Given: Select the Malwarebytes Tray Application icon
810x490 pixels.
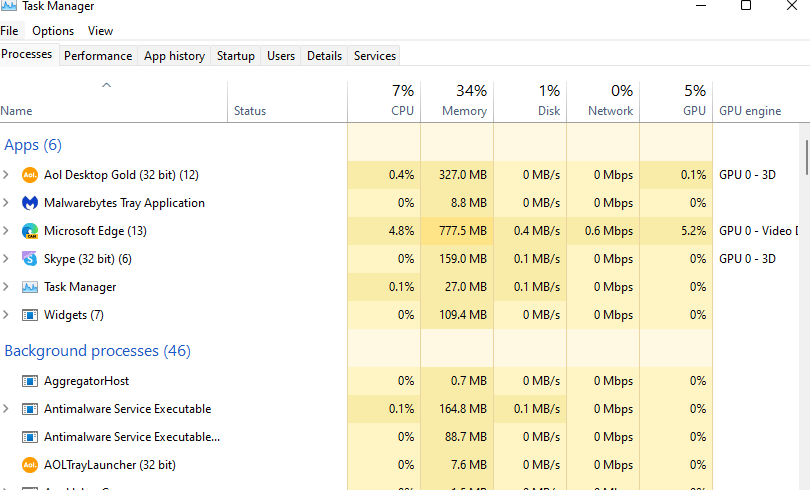Looking at the screenshot, I should pyautogui.click(x=30, y=203).
